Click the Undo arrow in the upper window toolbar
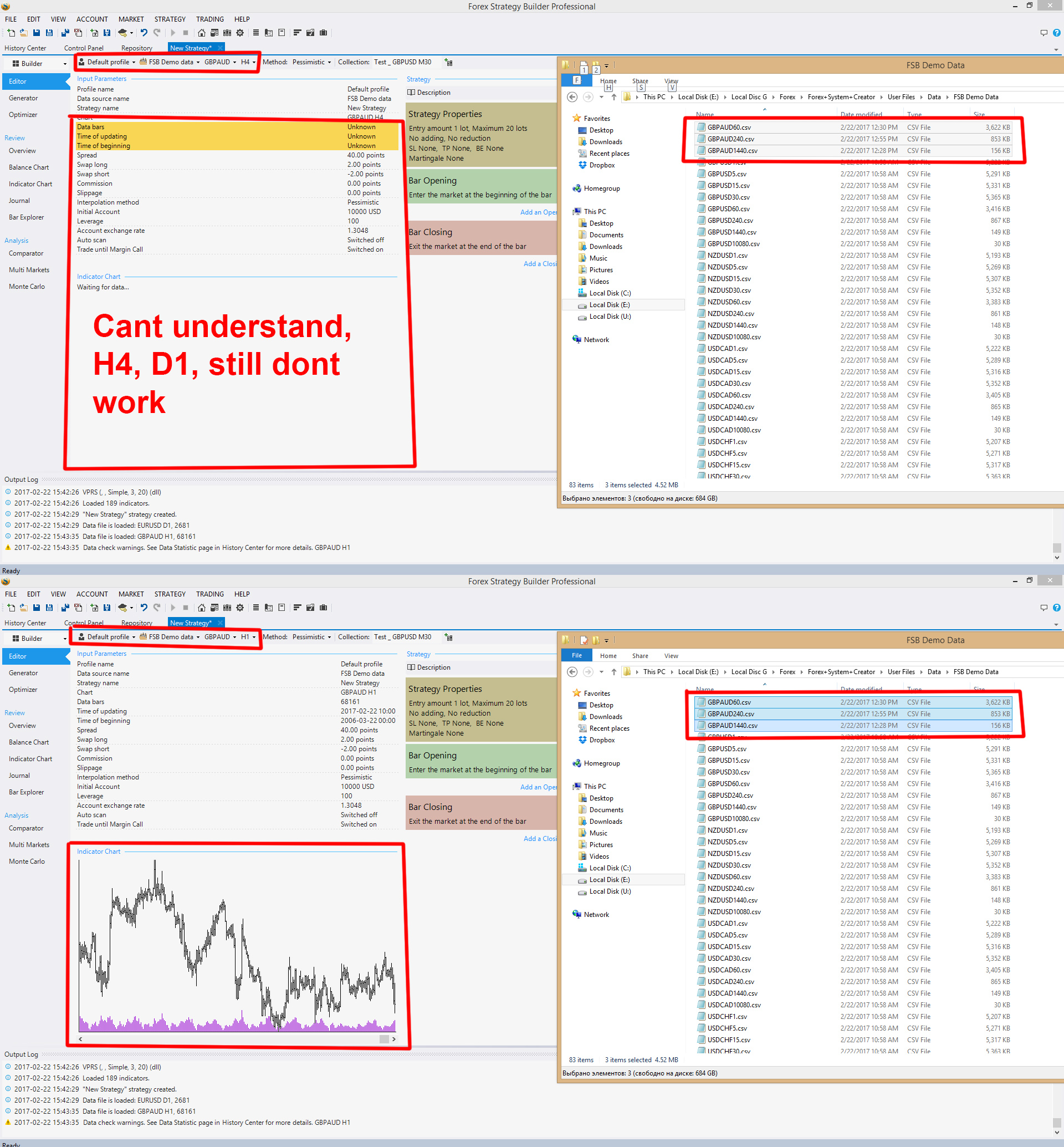 (x=144, y=33)
